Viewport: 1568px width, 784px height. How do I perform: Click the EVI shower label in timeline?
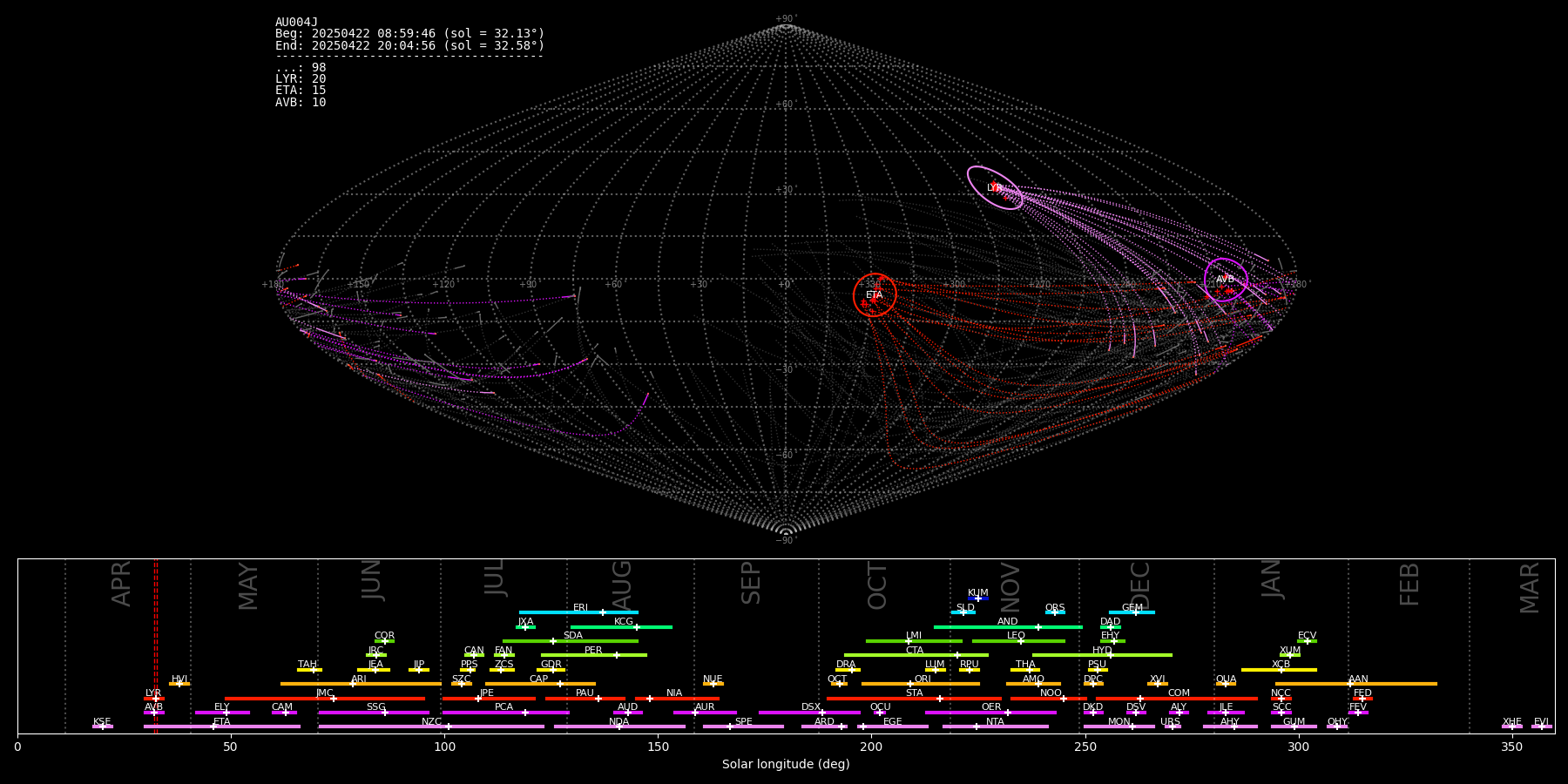coord(1542,722)
